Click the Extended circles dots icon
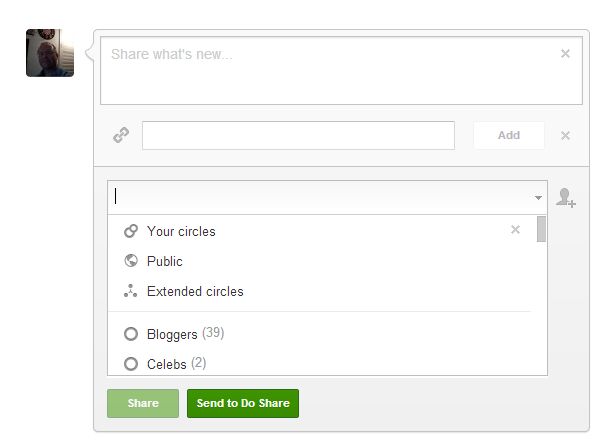The image size is (614, 441). (x=130, y=291)
